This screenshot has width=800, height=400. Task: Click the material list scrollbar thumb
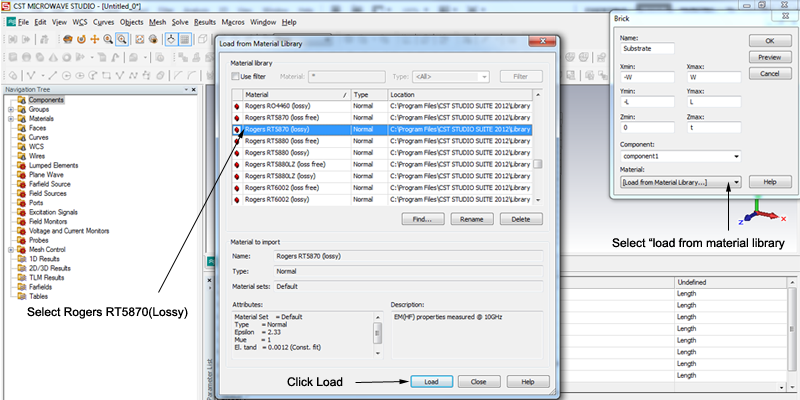pos(538,164)
